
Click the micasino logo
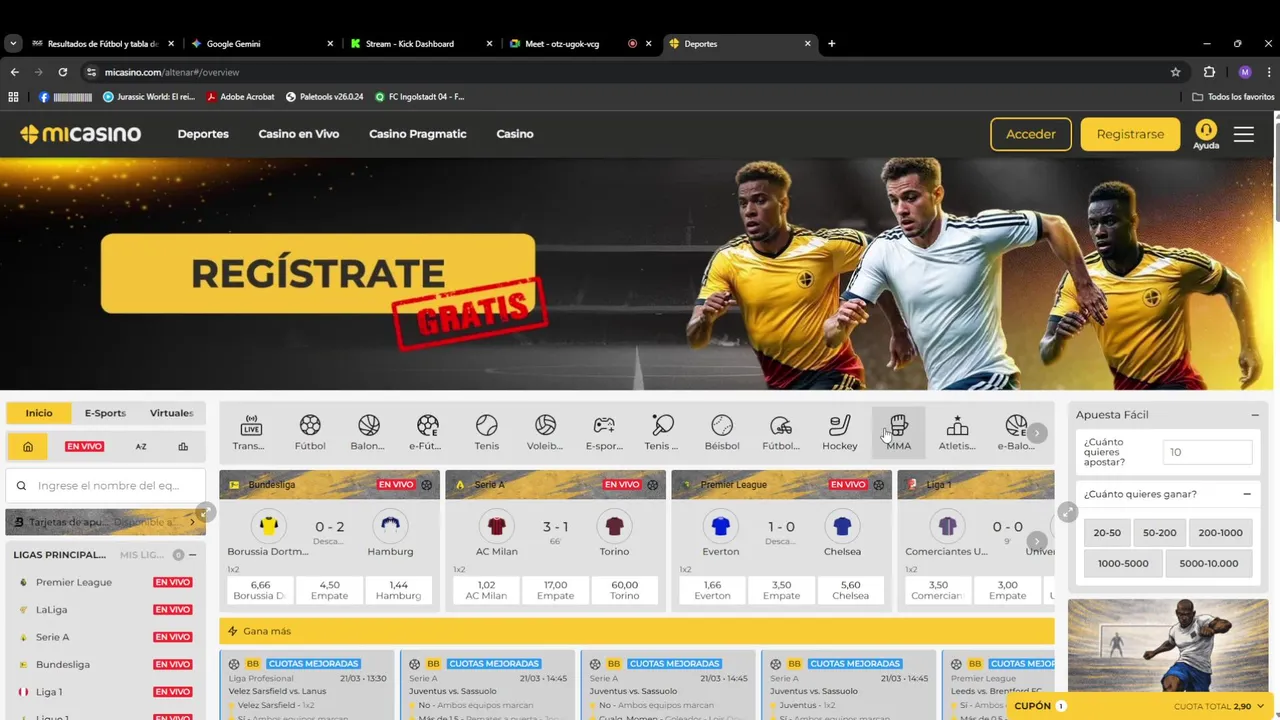[81, 134]
